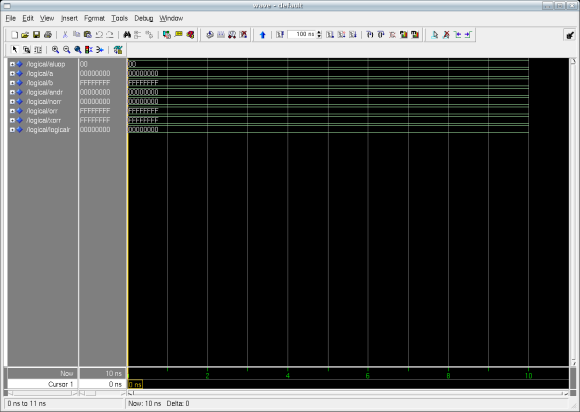Viewport: 580px width, 412px height.
Task: Expand the /logical/logicalr signal
Action: pos(12,130)
